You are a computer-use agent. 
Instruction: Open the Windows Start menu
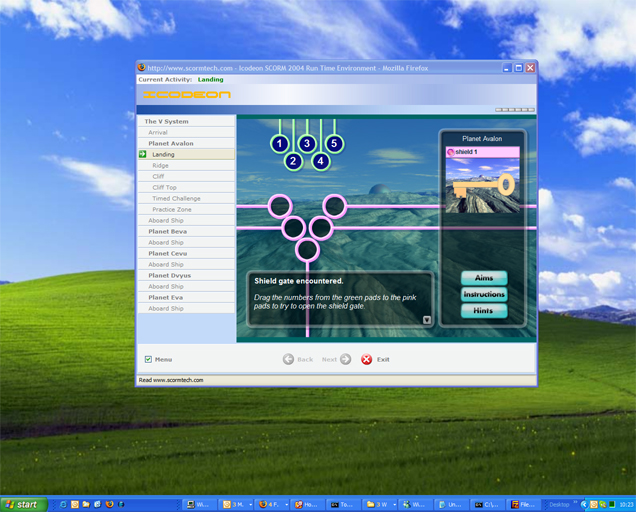24,504
